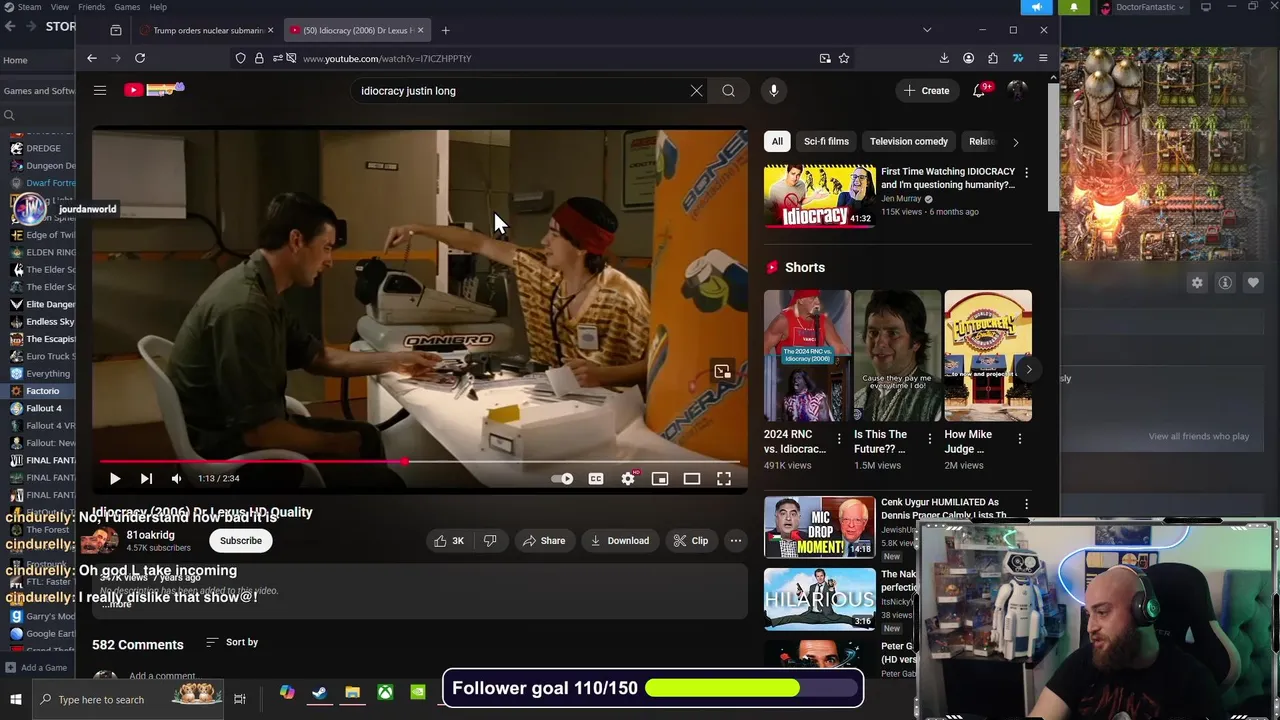Subscribe to the 81oakridg channel
This screenshot has width=1280, height=720.
[241, 541]
